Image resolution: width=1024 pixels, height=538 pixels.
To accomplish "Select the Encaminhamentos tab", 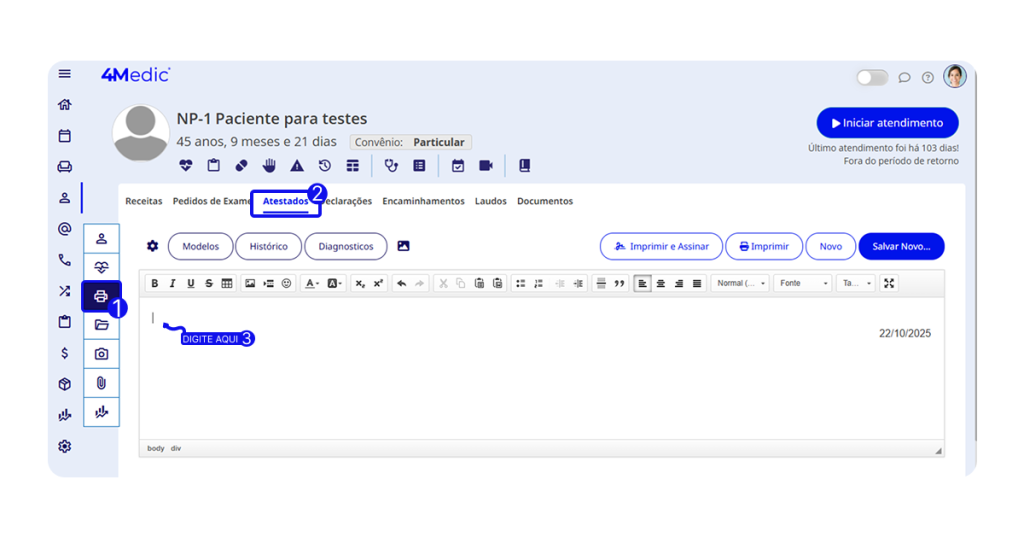I will [x=423, y=201].
